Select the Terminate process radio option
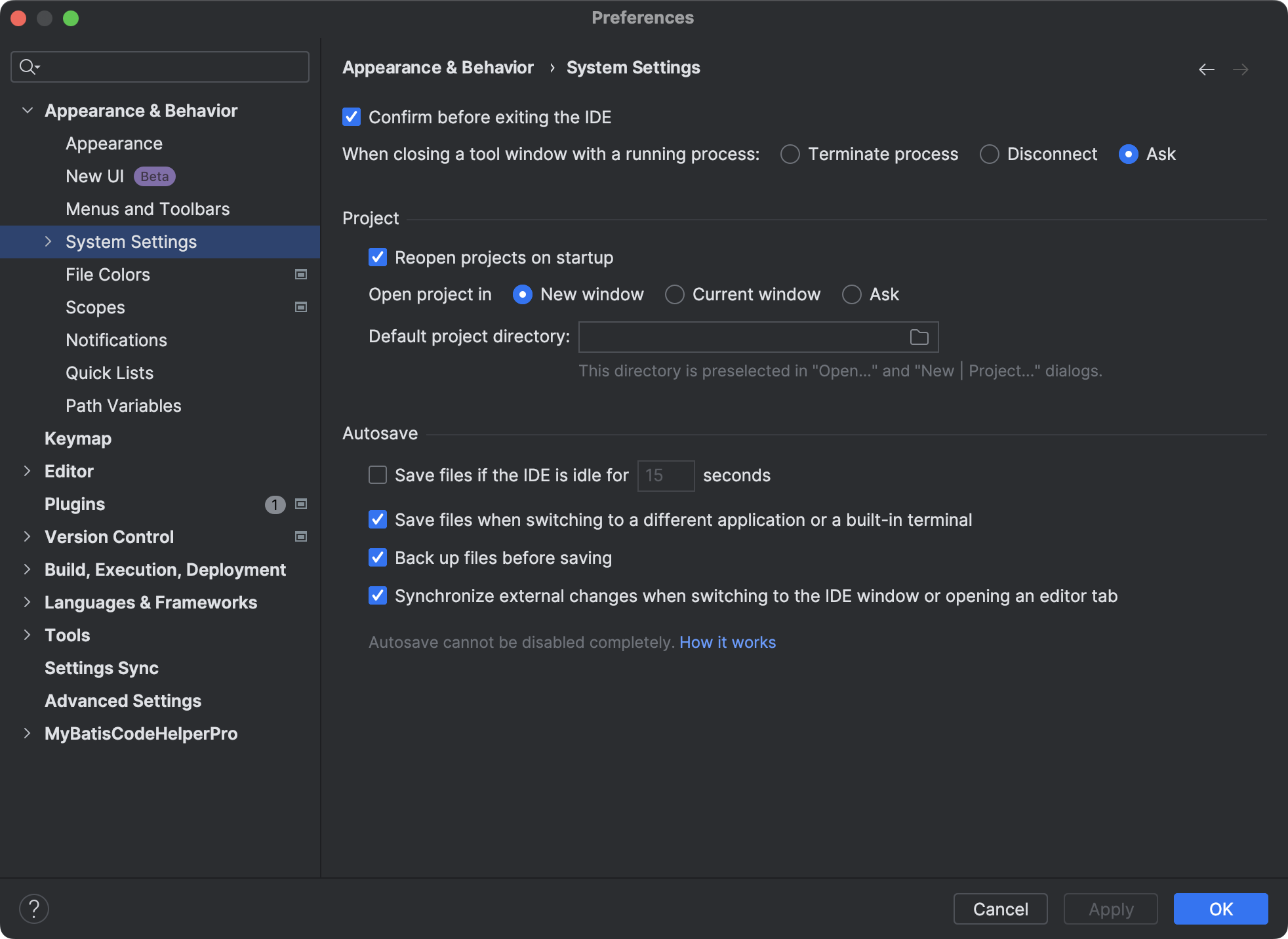 coord(790,154)
